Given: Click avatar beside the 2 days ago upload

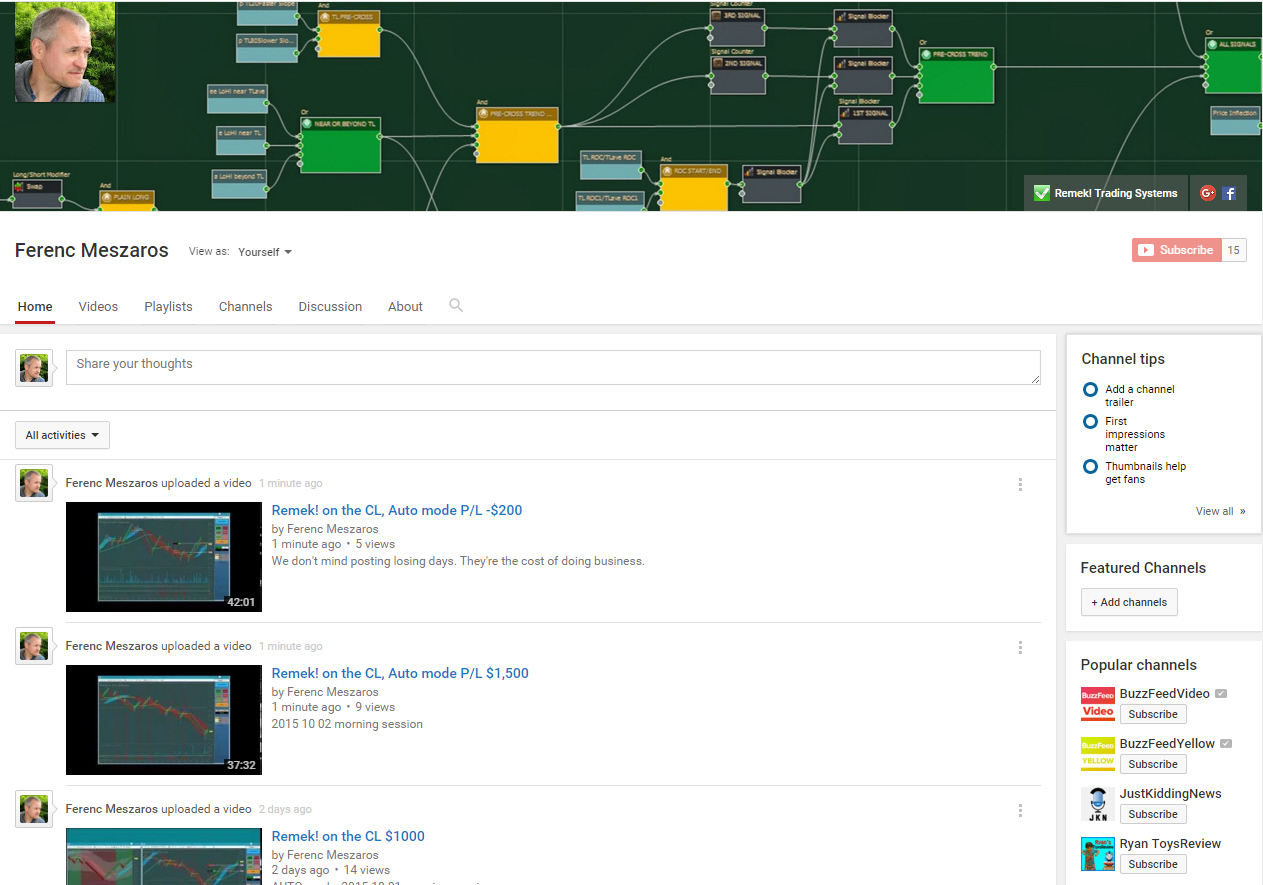Looking at the screenshot, I should click(34, 809).
